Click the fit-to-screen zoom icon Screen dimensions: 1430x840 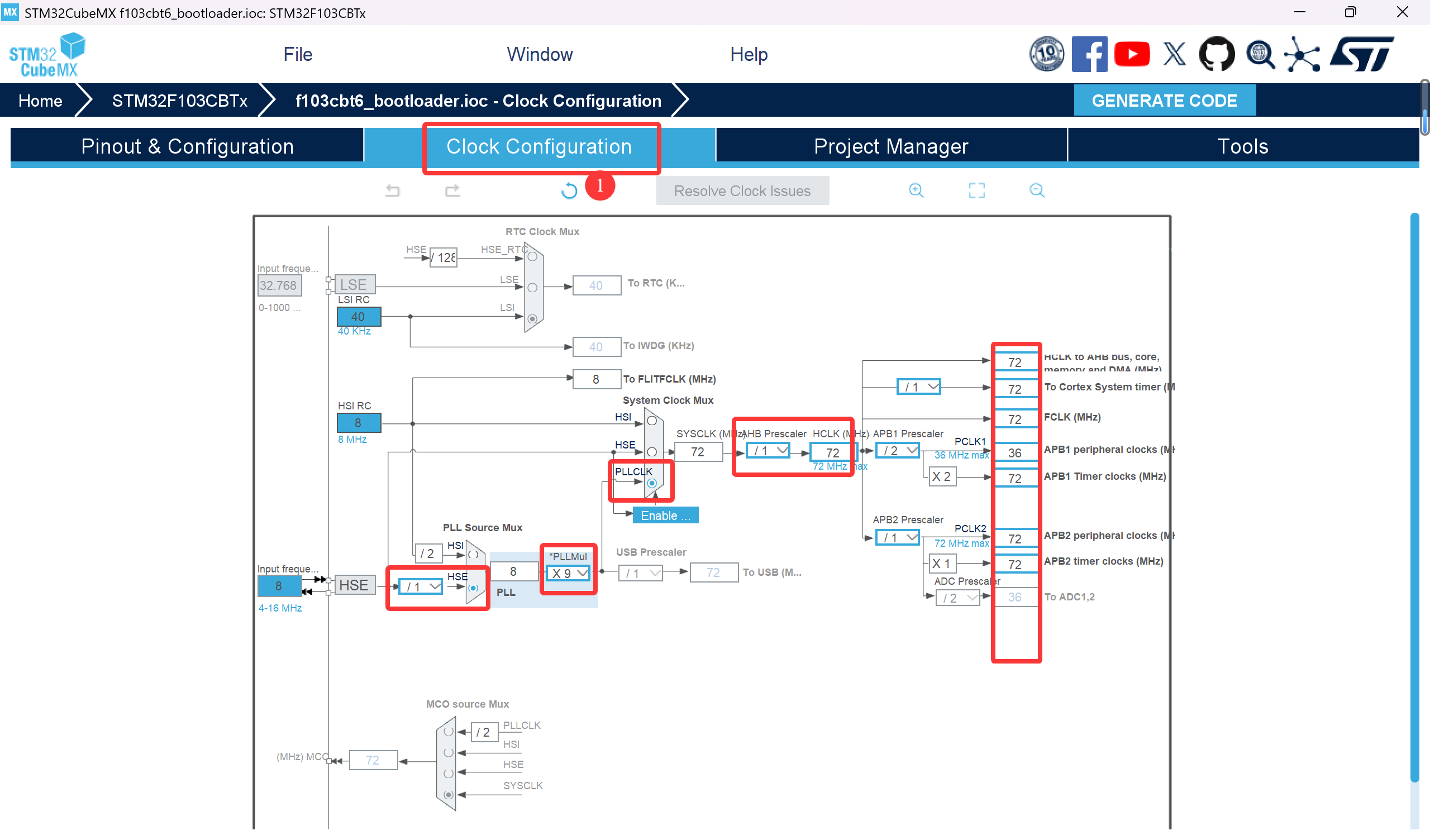(976, 190)
